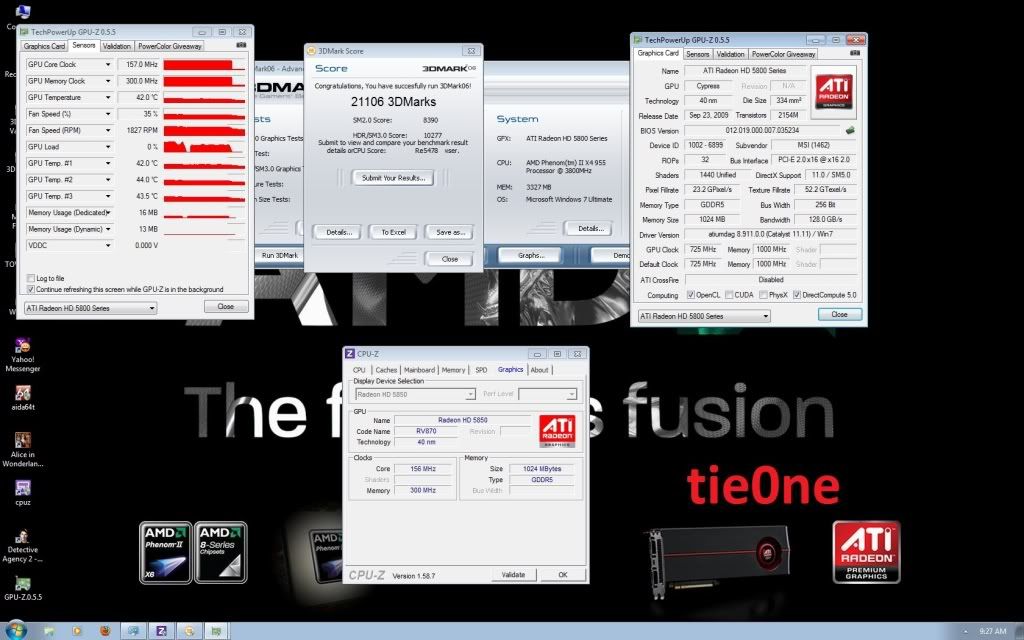This screenshot has height=640, width=1024.
Task: Open the Memory tab in CPU-Z
Action: (x=453, y=370)
